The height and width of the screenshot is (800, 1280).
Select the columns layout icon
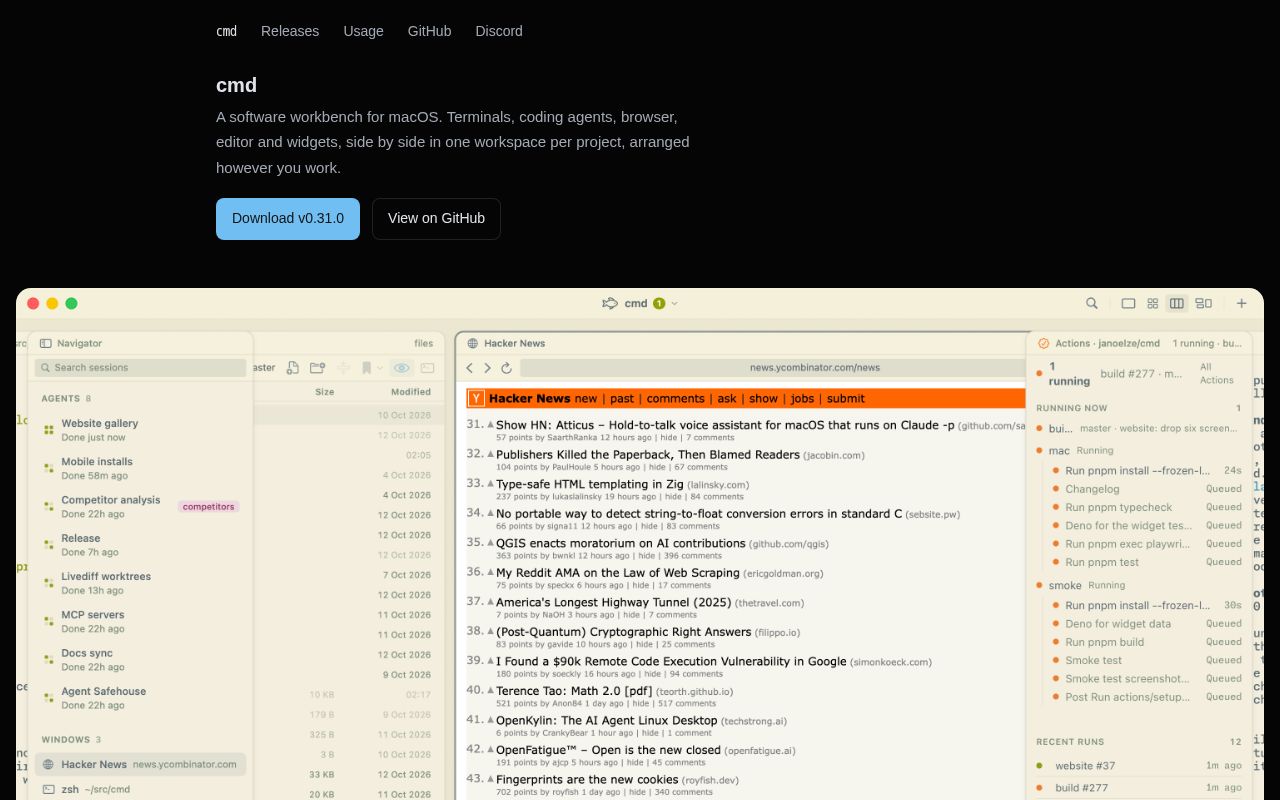(1177, 303)
